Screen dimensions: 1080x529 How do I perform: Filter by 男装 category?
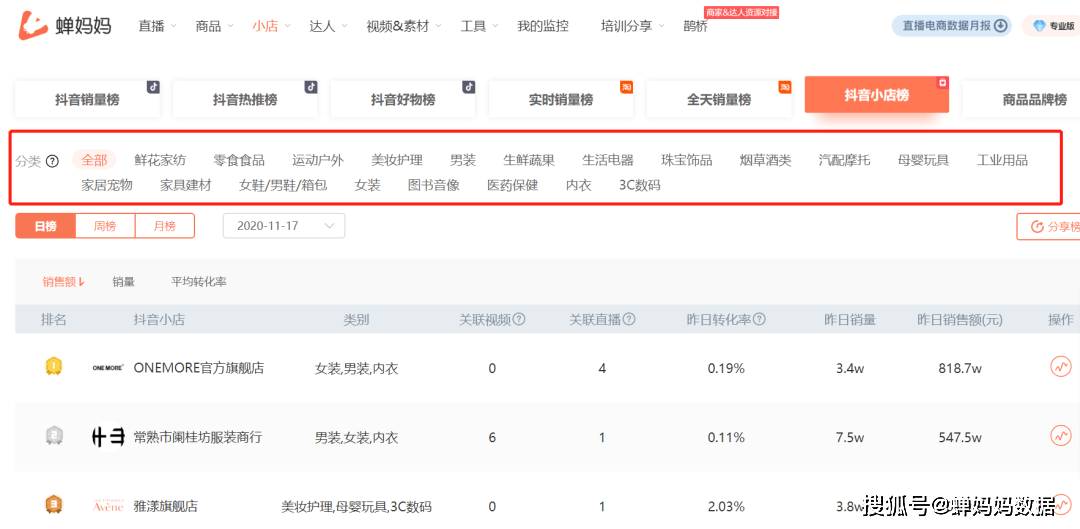pyautogui.click(x=463, y=160)
